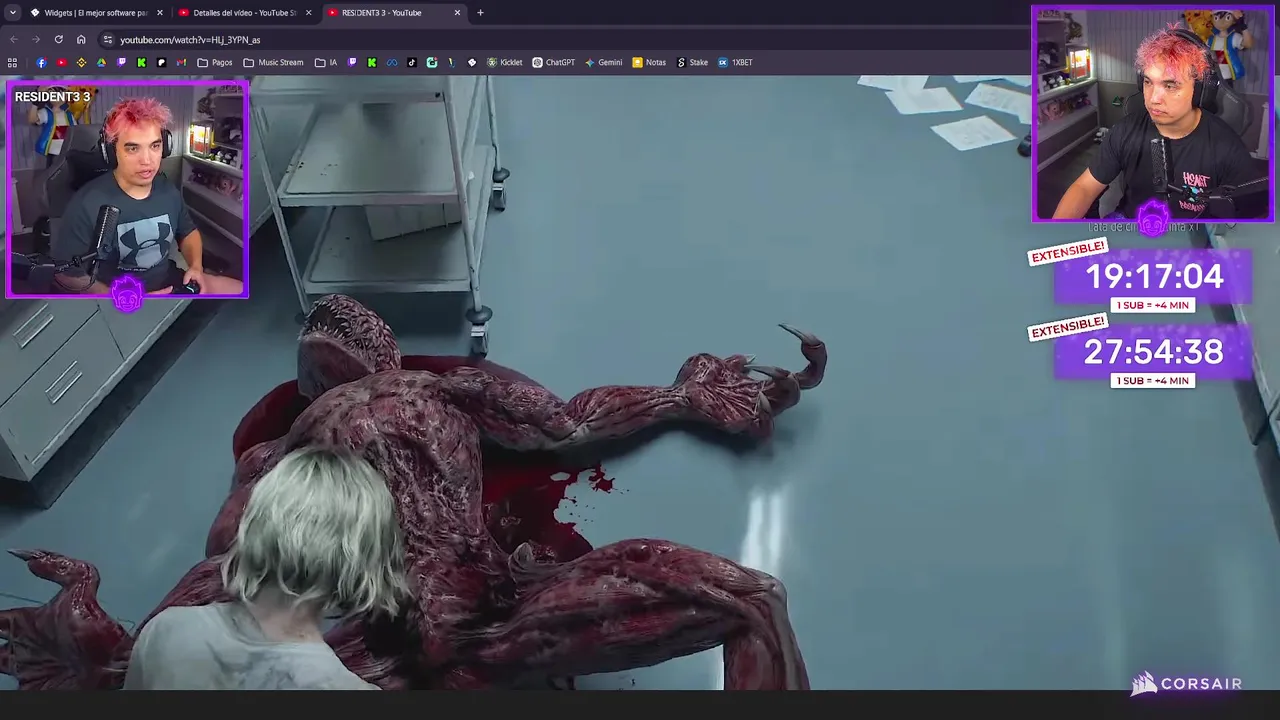Open the Stake bookmark
1280x720 pixels.
[692, 62]
